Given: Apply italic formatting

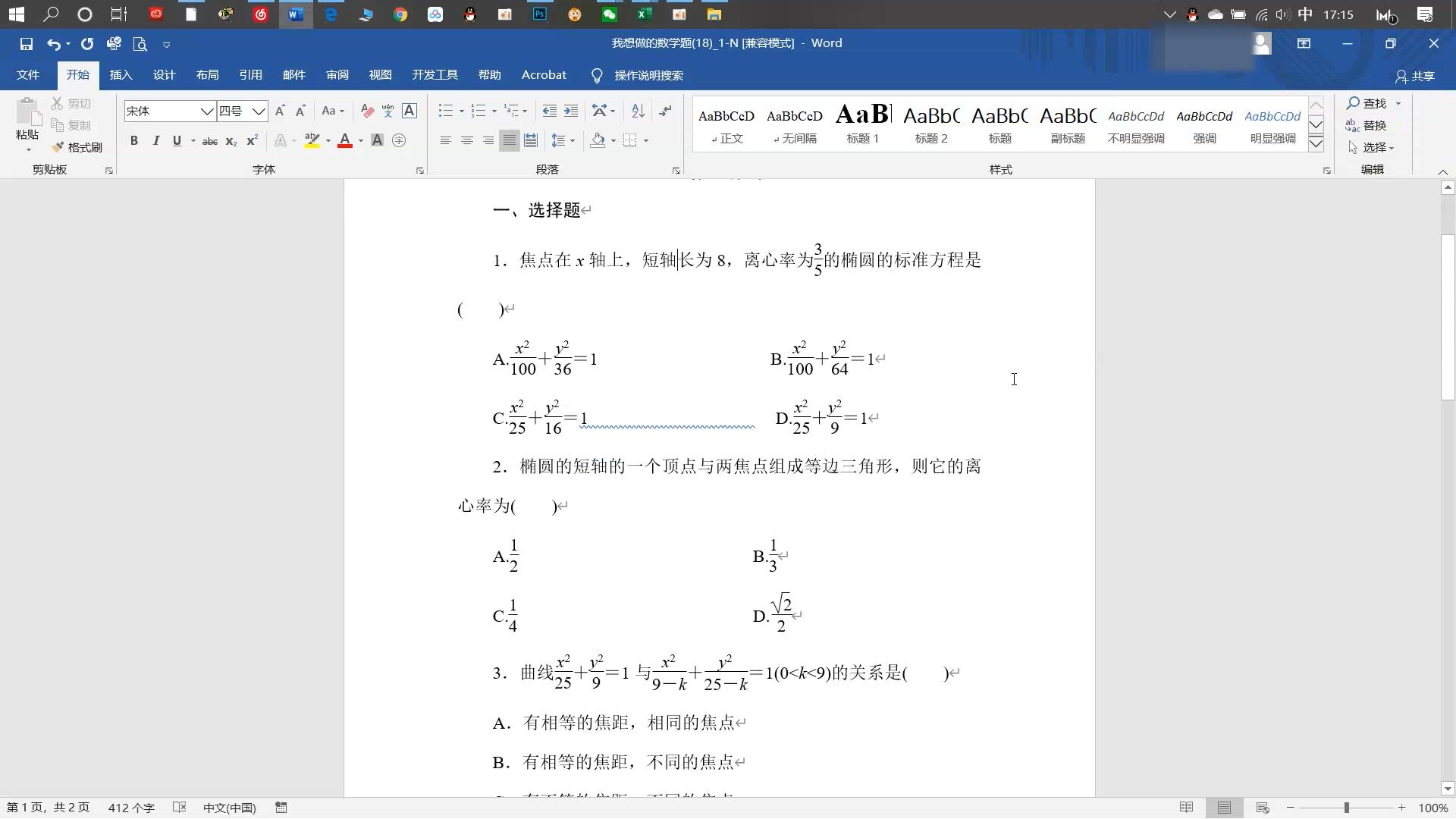Looking at the screenshot, I should click(155, 140).
